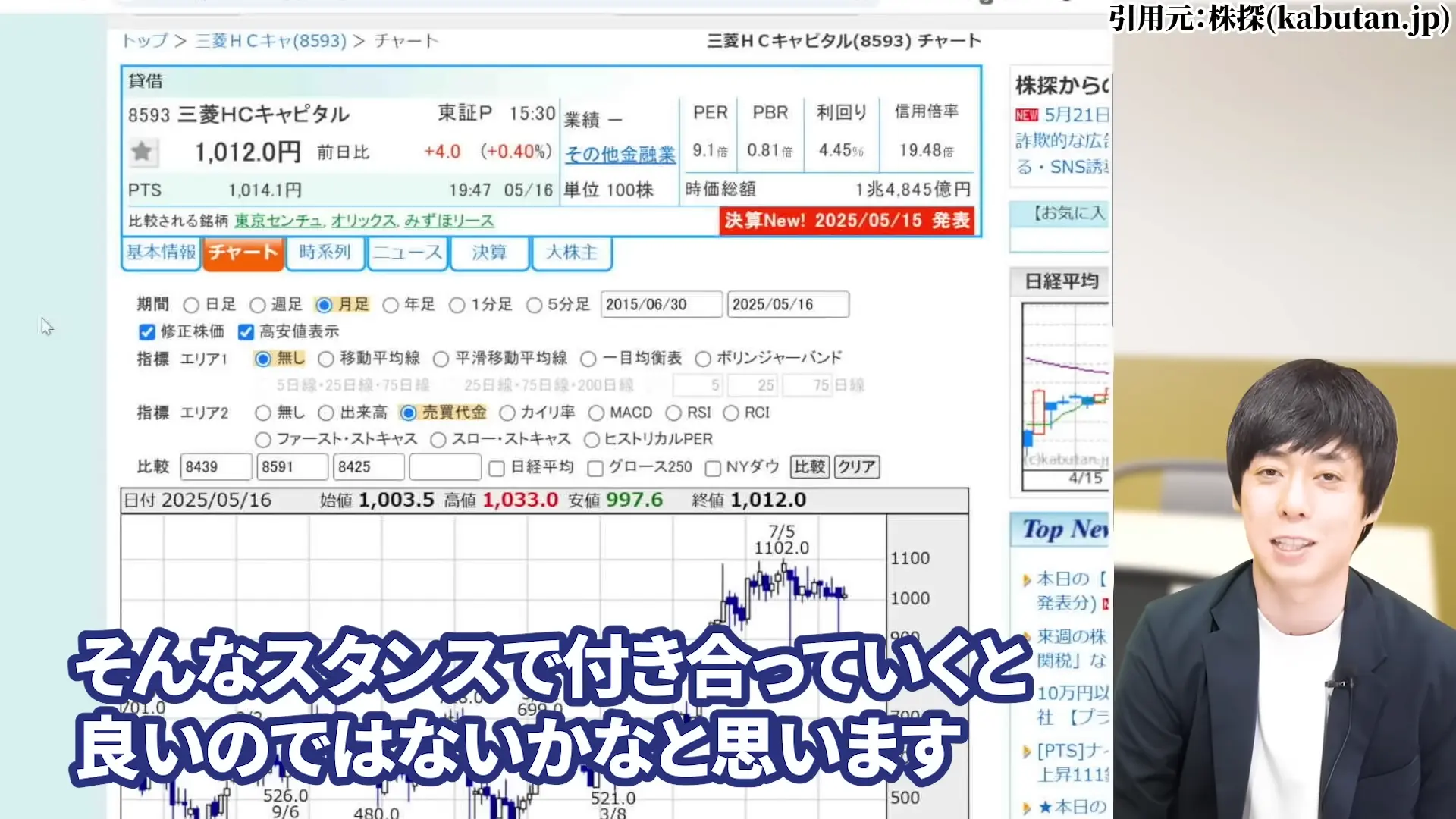1456x819 pixels.
Task: Tick the 日経平均 comparison checkbox
Action: [x=497, y=469]
